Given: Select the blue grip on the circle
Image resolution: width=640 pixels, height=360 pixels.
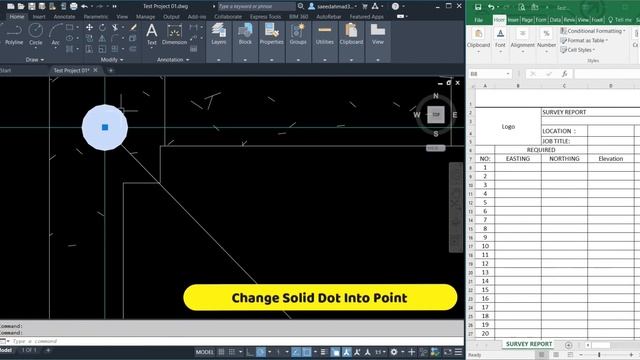Looking at the screenshot, I should 105,127.
